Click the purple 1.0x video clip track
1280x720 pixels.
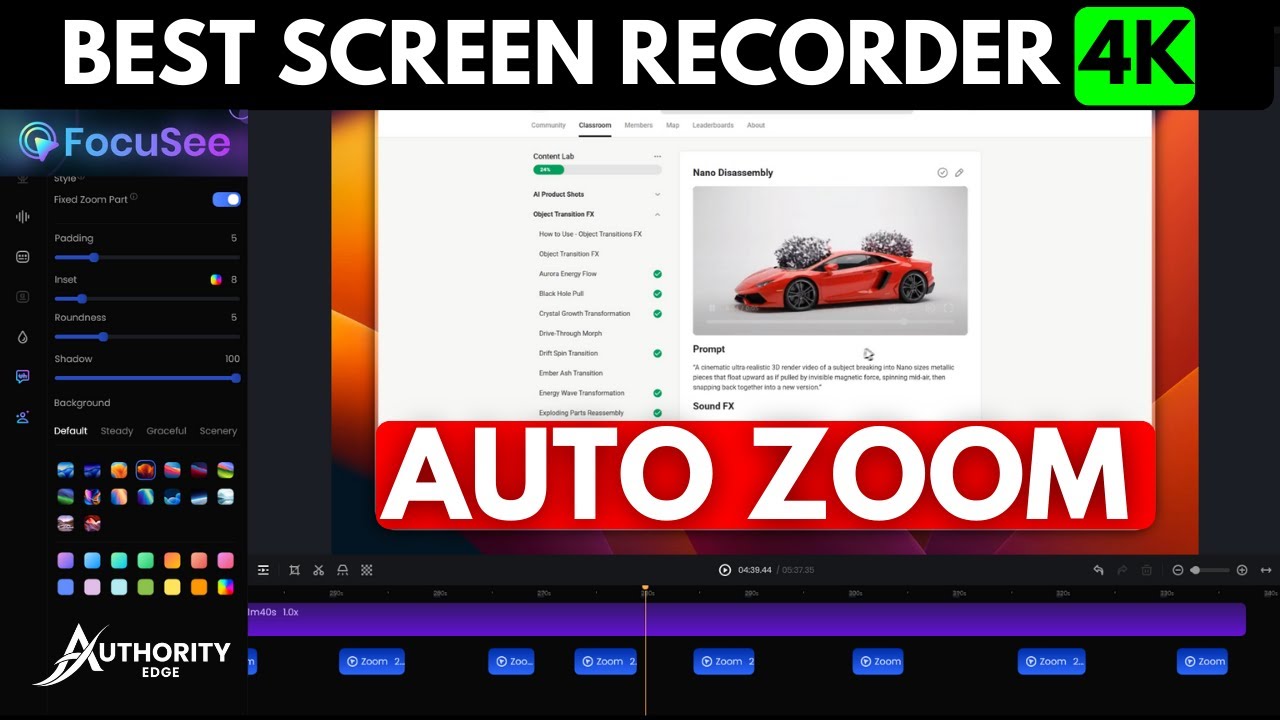point(746,619)
